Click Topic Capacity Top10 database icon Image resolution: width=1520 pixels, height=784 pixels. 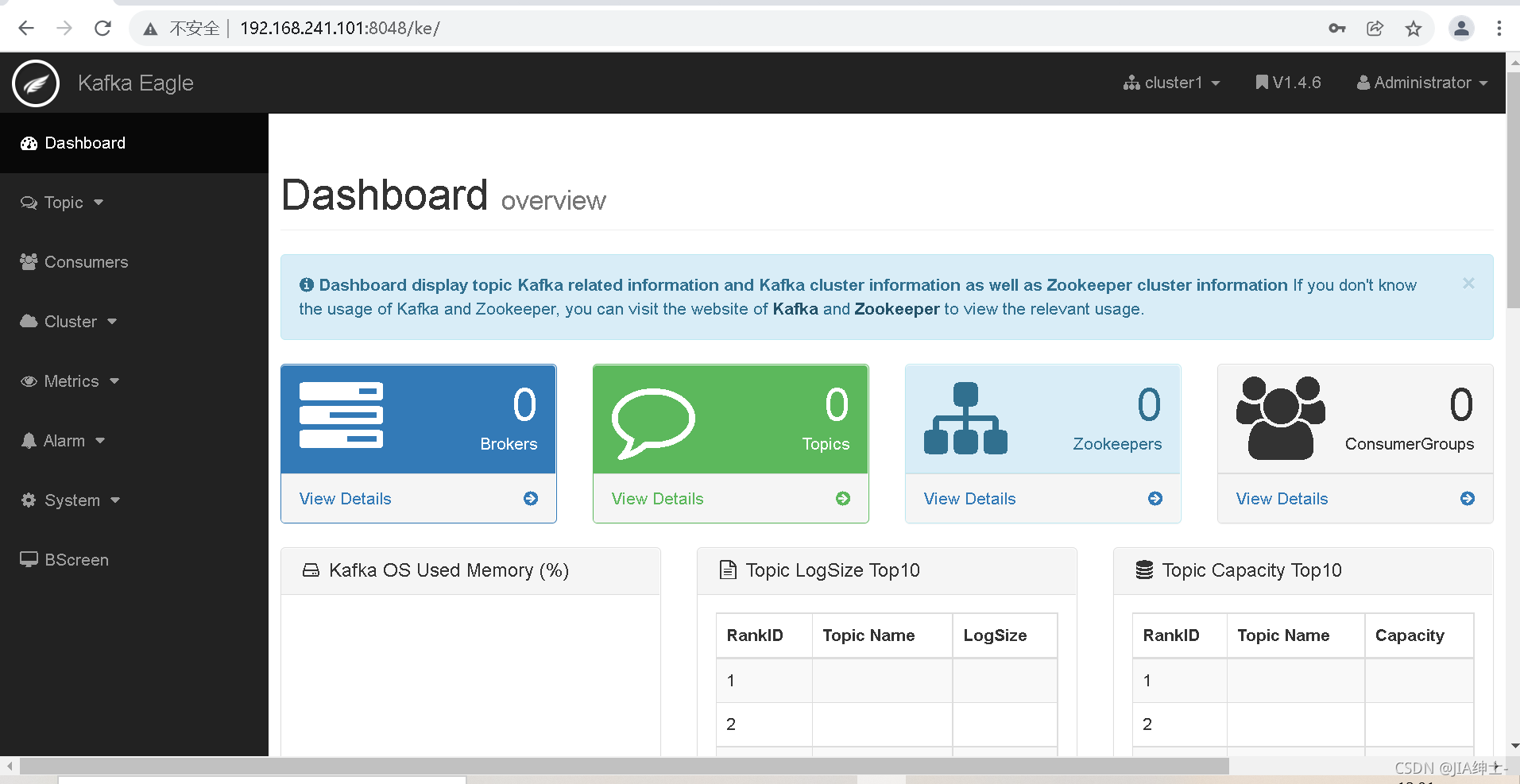click(x=1144, y=570)
